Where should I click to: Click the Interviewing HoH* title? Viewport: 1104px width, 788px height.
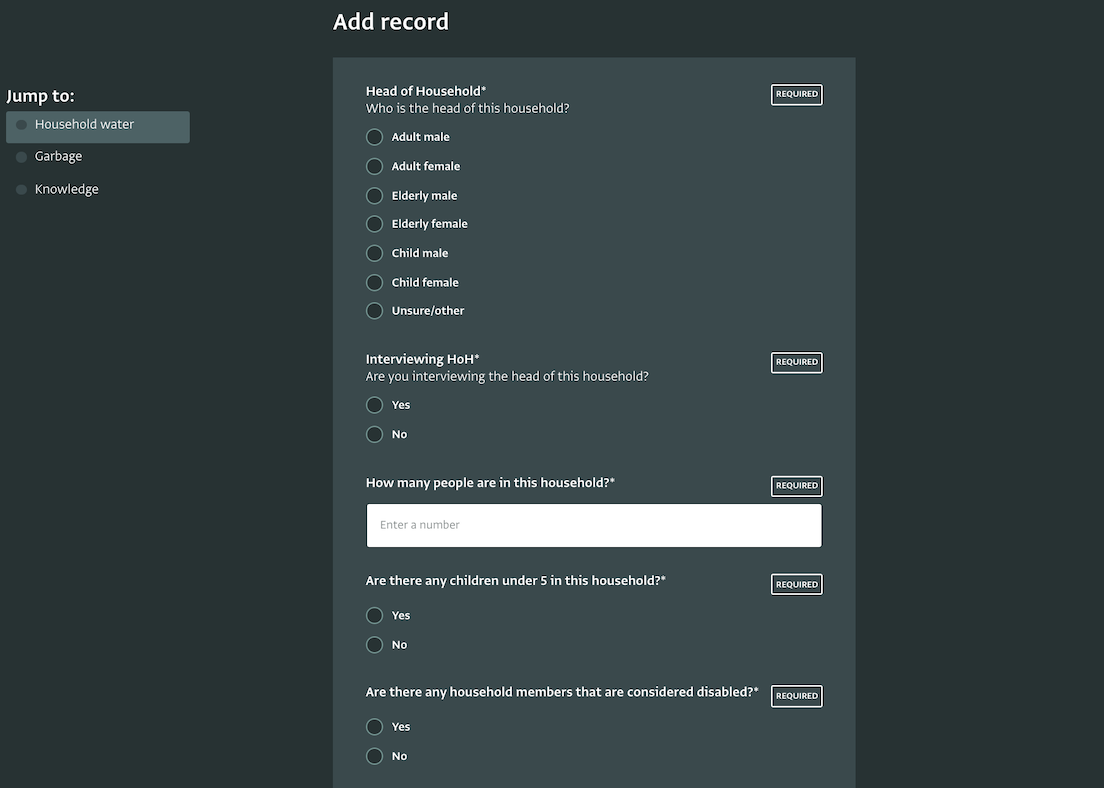pyautogui.click(x=422, y=359)
